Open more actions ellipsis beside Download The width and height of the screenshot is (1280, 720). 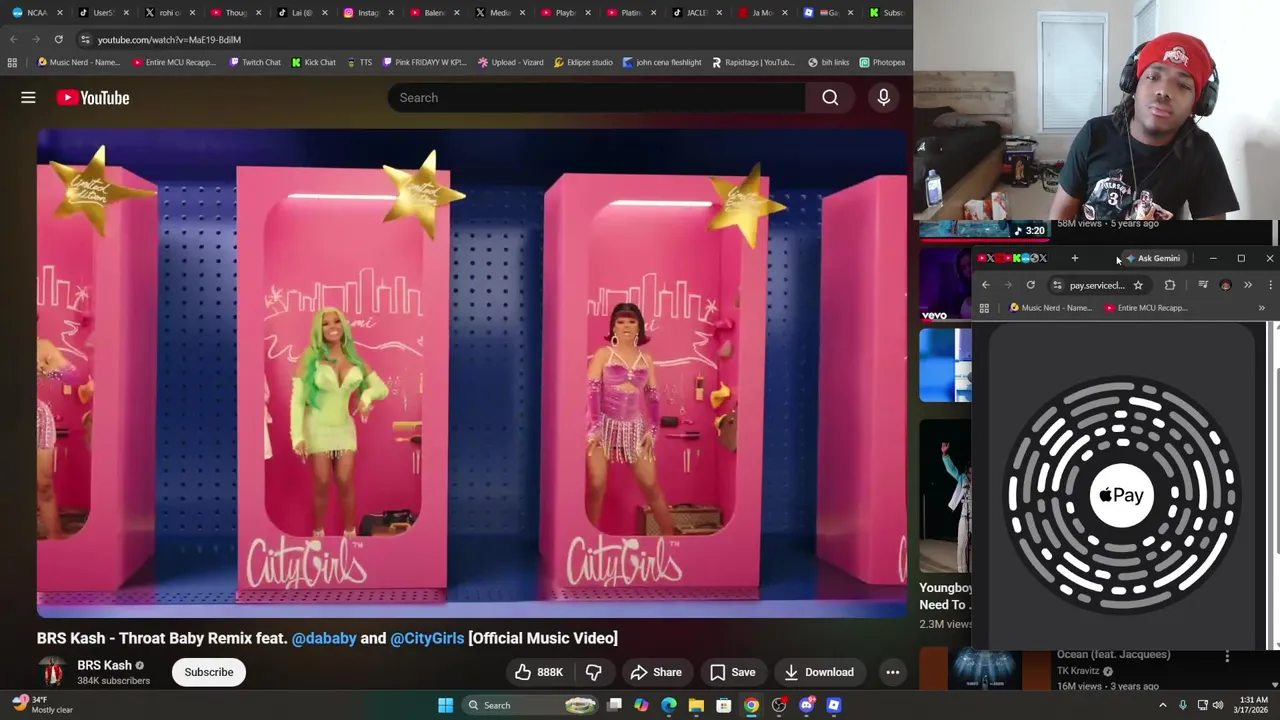[892, 672]
